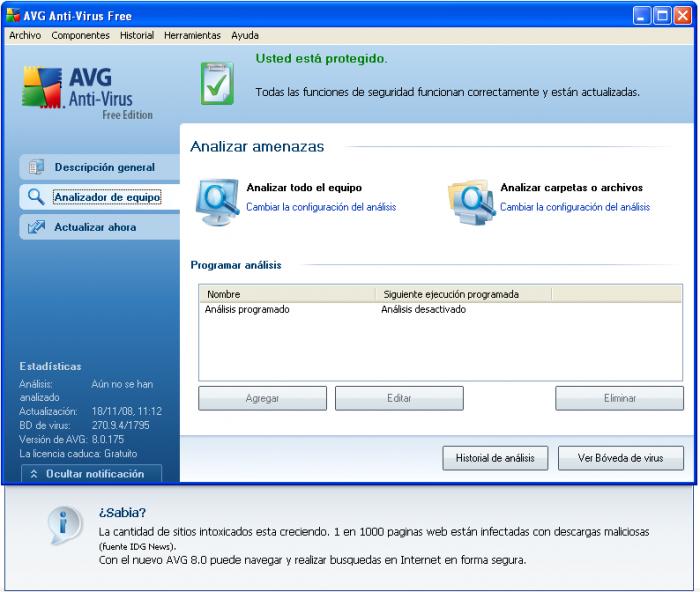Click the La licencia caduca: Gratuito line
The height and width of the screenshot is (592, 700).
78,454
